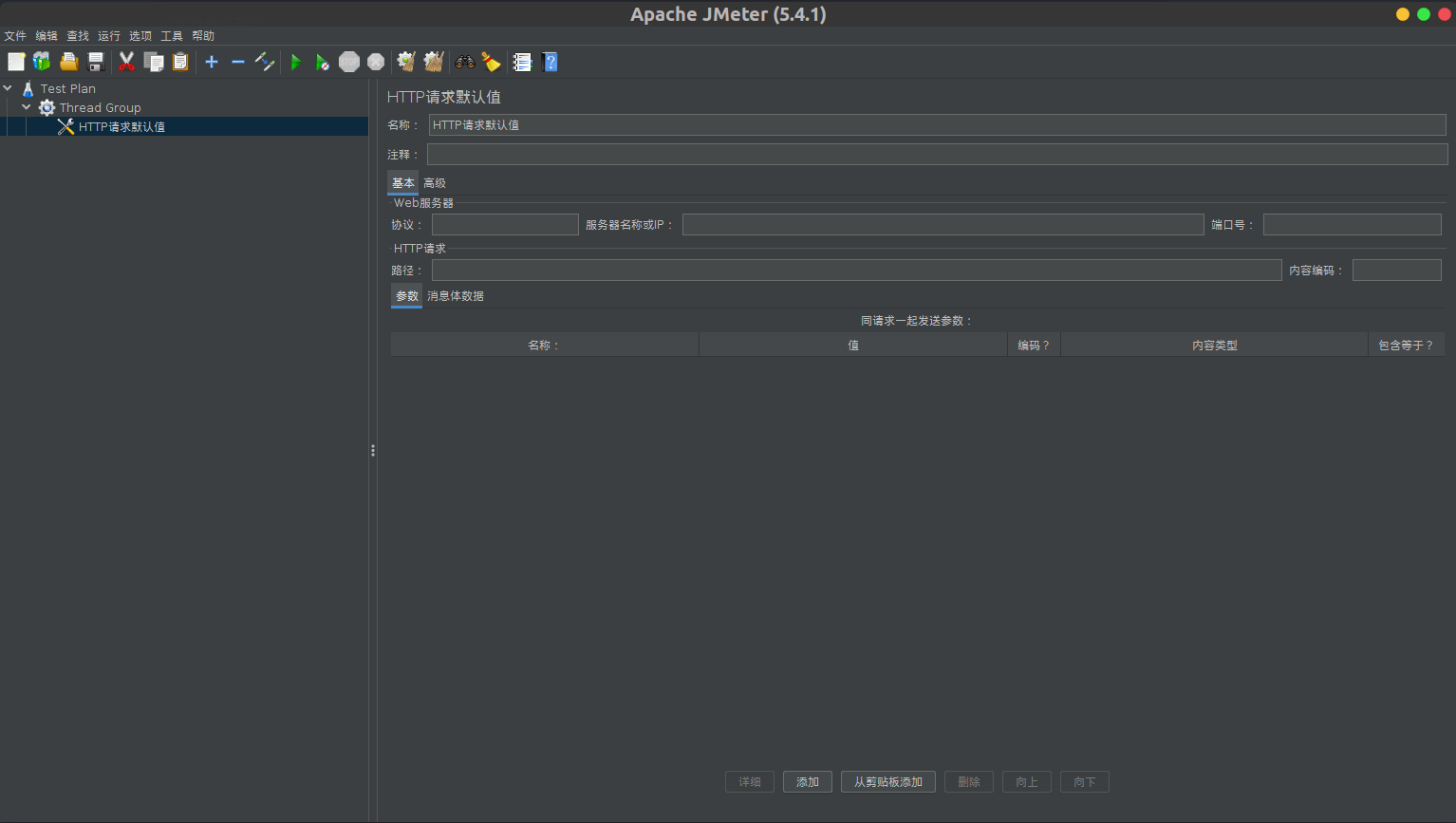Open the 查找 menu
Screen dimensions: 1456x823
(x=78, y=36)
